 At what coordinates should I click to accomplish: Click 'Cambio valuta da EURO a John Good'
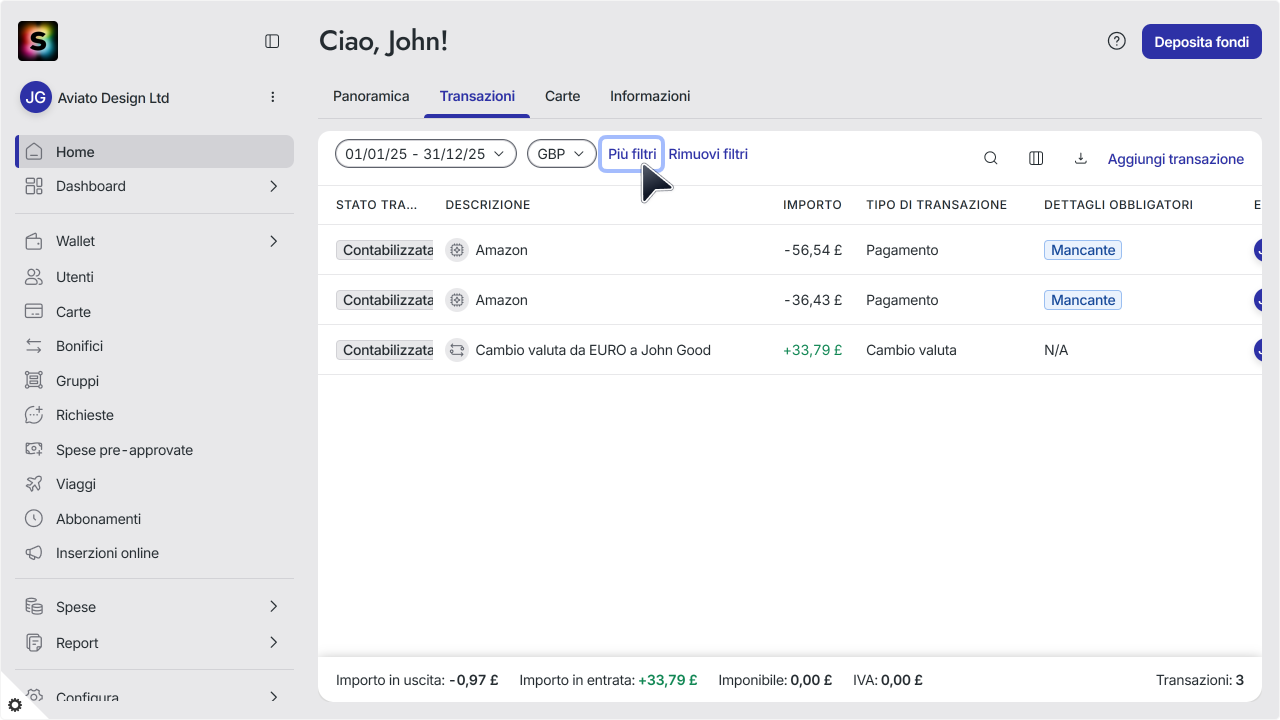point(593,350)
